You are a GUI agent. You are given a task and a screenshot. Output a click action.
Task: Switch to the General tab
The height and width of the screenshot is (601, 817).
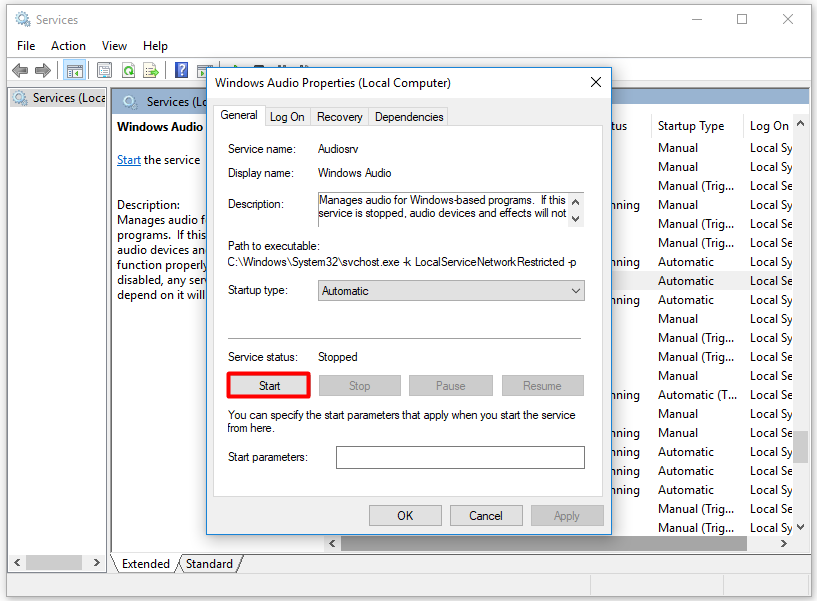(239, 115)
